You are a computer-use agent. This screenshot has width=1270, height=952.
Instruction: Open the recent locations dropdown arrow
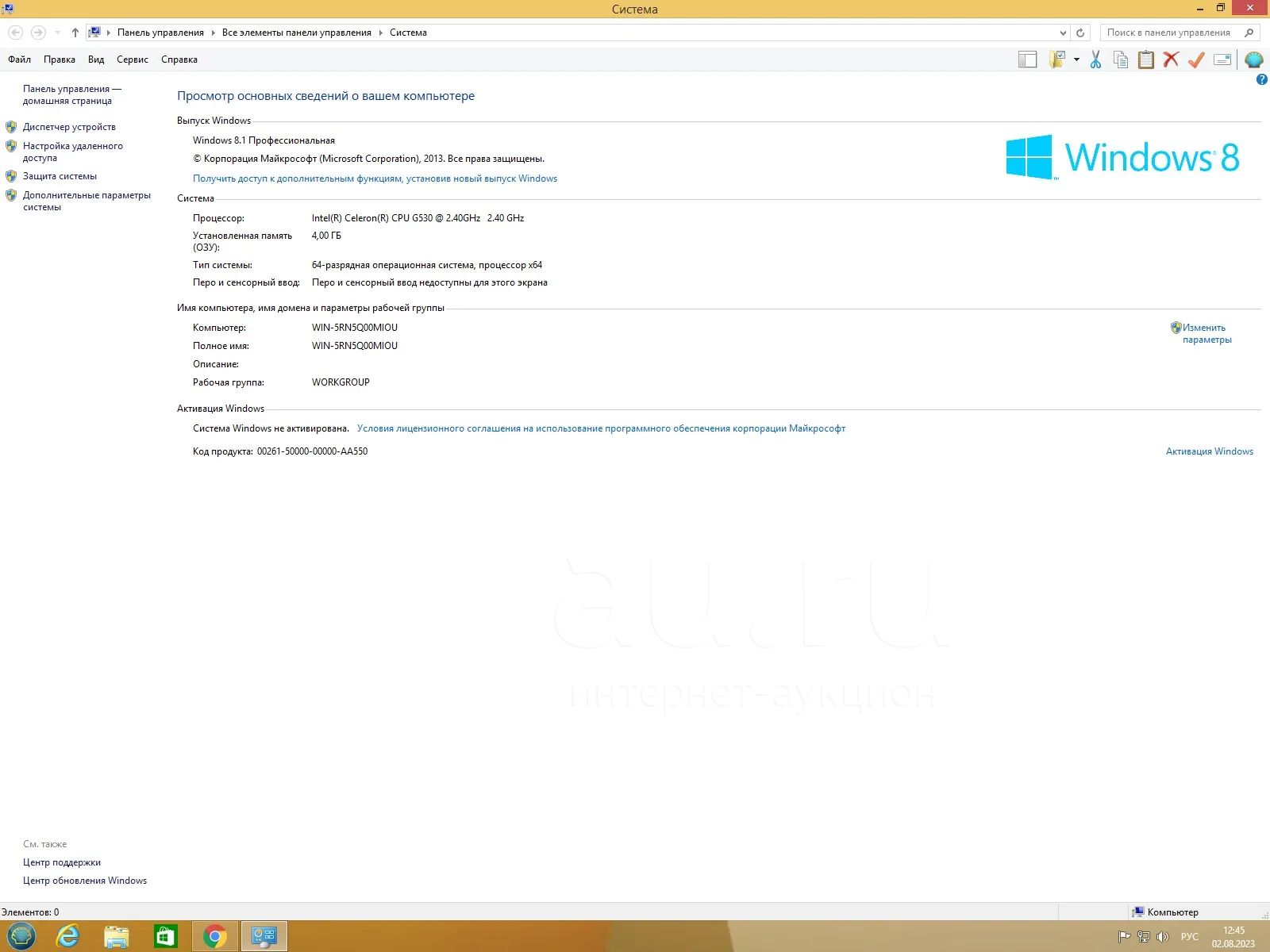click(57, 33)
